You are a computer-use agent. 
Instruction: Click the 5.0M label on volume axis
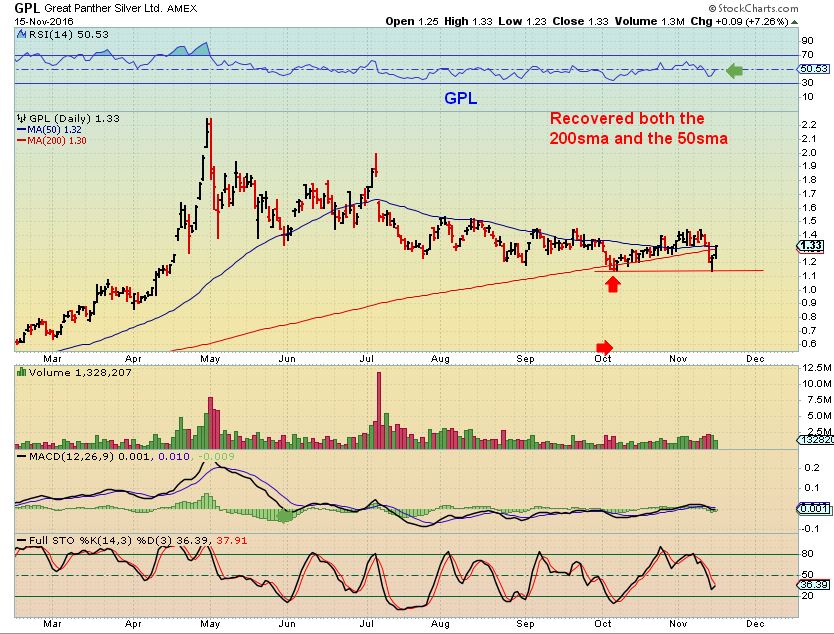819,415
